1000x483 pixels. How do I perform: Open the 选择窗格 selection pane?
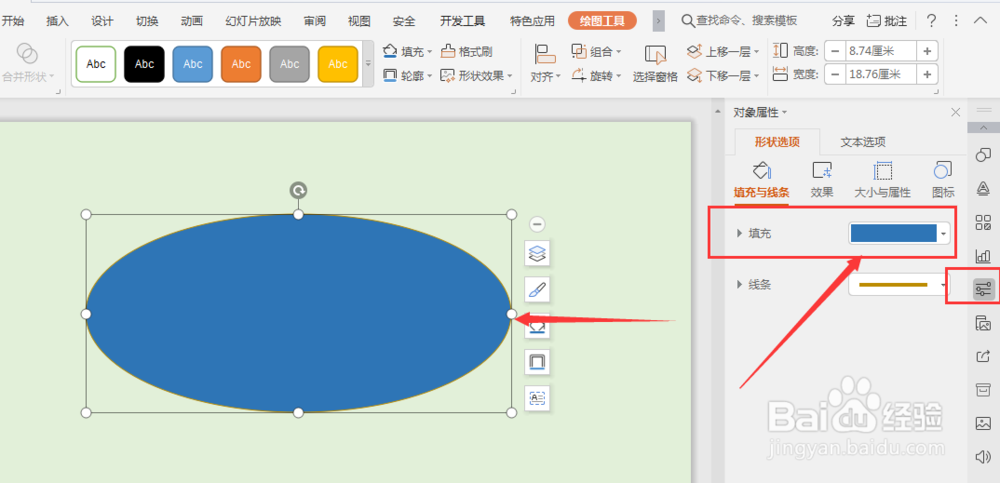coord(655,64)
